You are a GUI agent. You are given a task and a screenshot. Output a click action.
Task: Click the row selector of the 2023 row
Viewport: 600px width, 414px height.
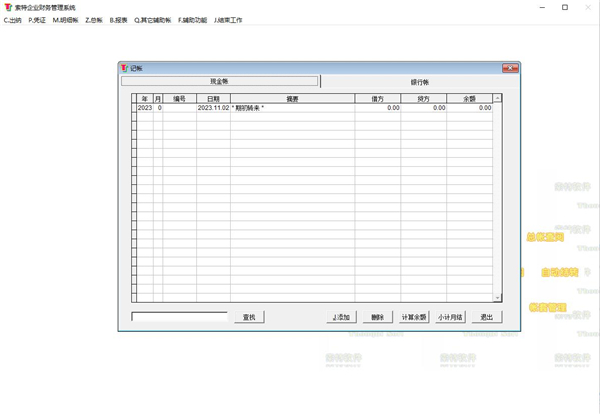coord(134,108)
